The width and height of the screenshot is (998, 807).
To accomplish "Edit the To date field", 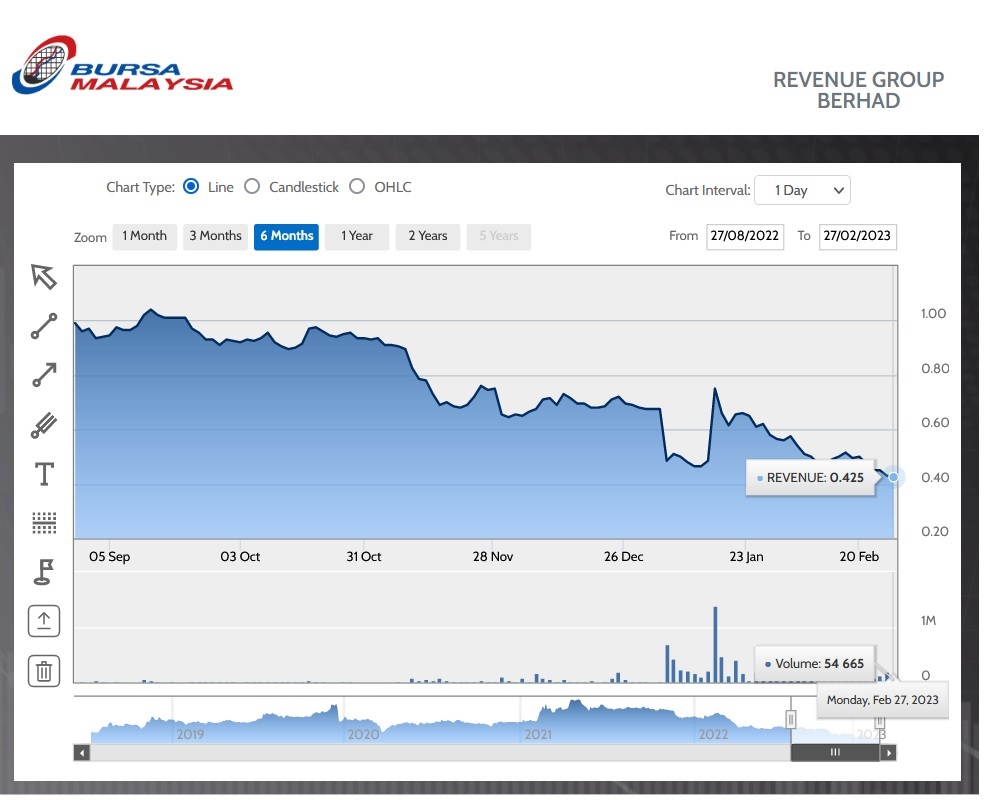I will [x=857, y=237].
